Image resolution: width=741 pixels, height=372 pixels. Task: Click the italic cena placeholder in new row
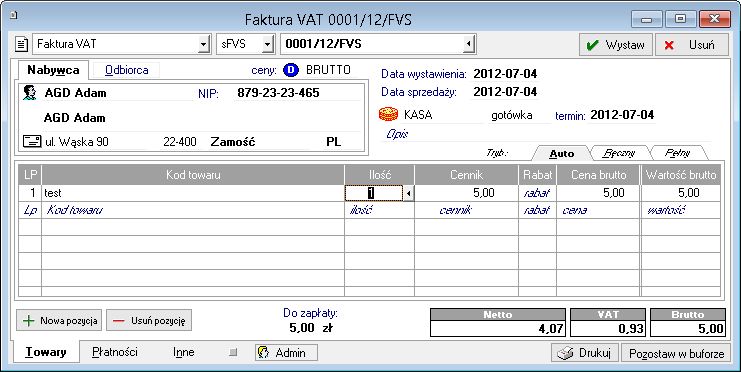(x=575, y=210)
